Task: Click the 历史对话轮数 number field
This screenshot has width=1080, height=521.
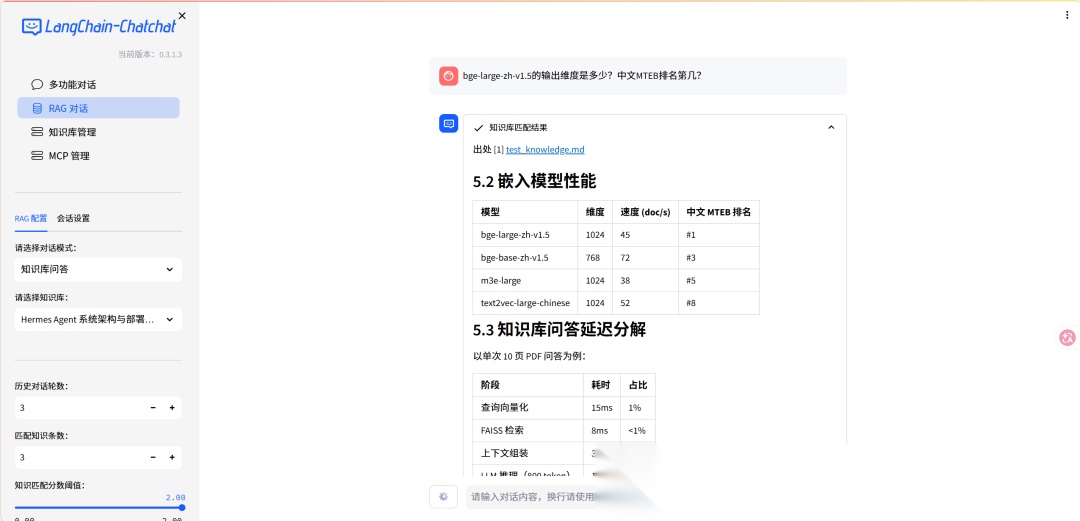Action: [79, 408]
